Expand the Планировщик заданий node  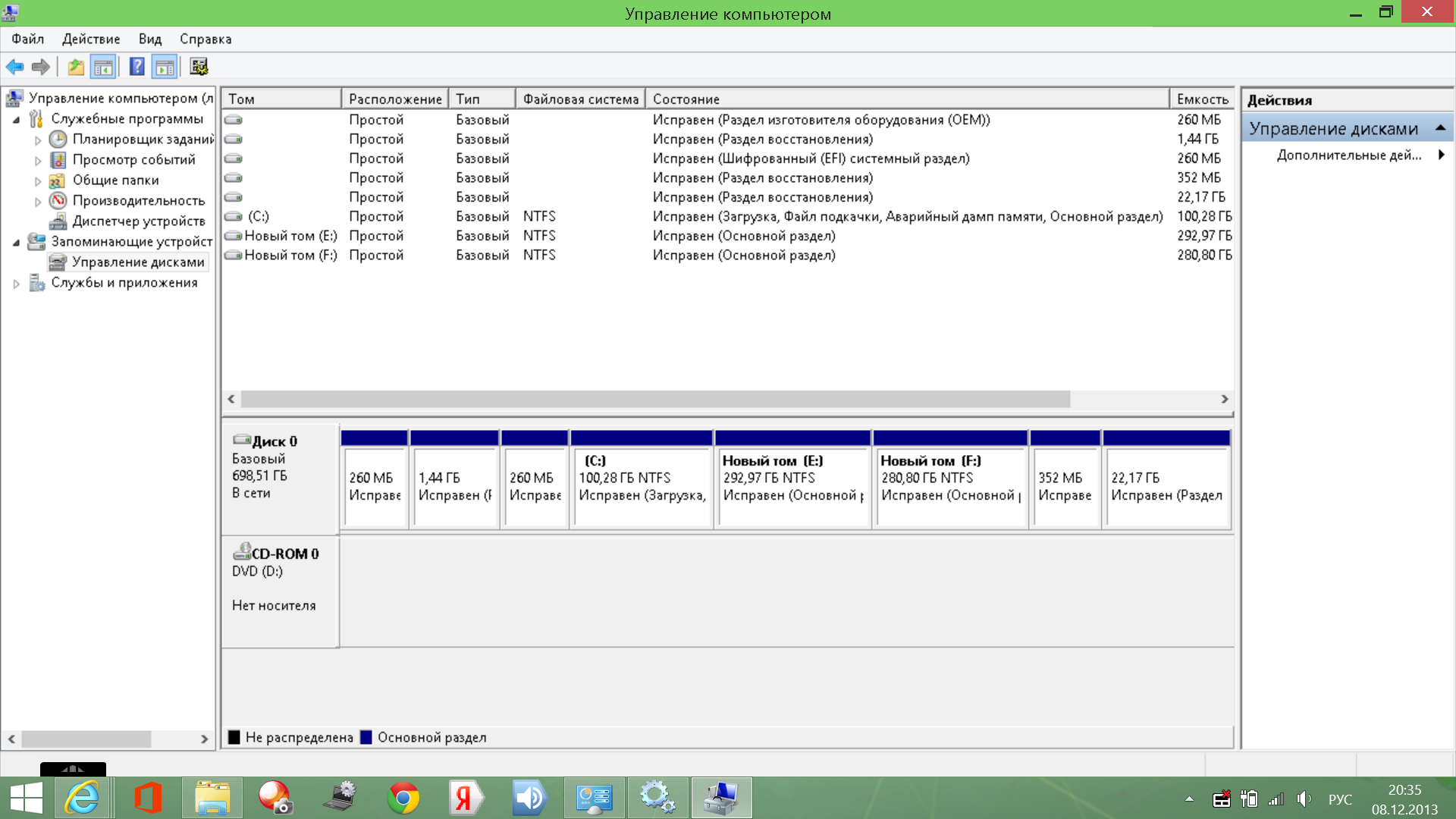tap(38, 140)
